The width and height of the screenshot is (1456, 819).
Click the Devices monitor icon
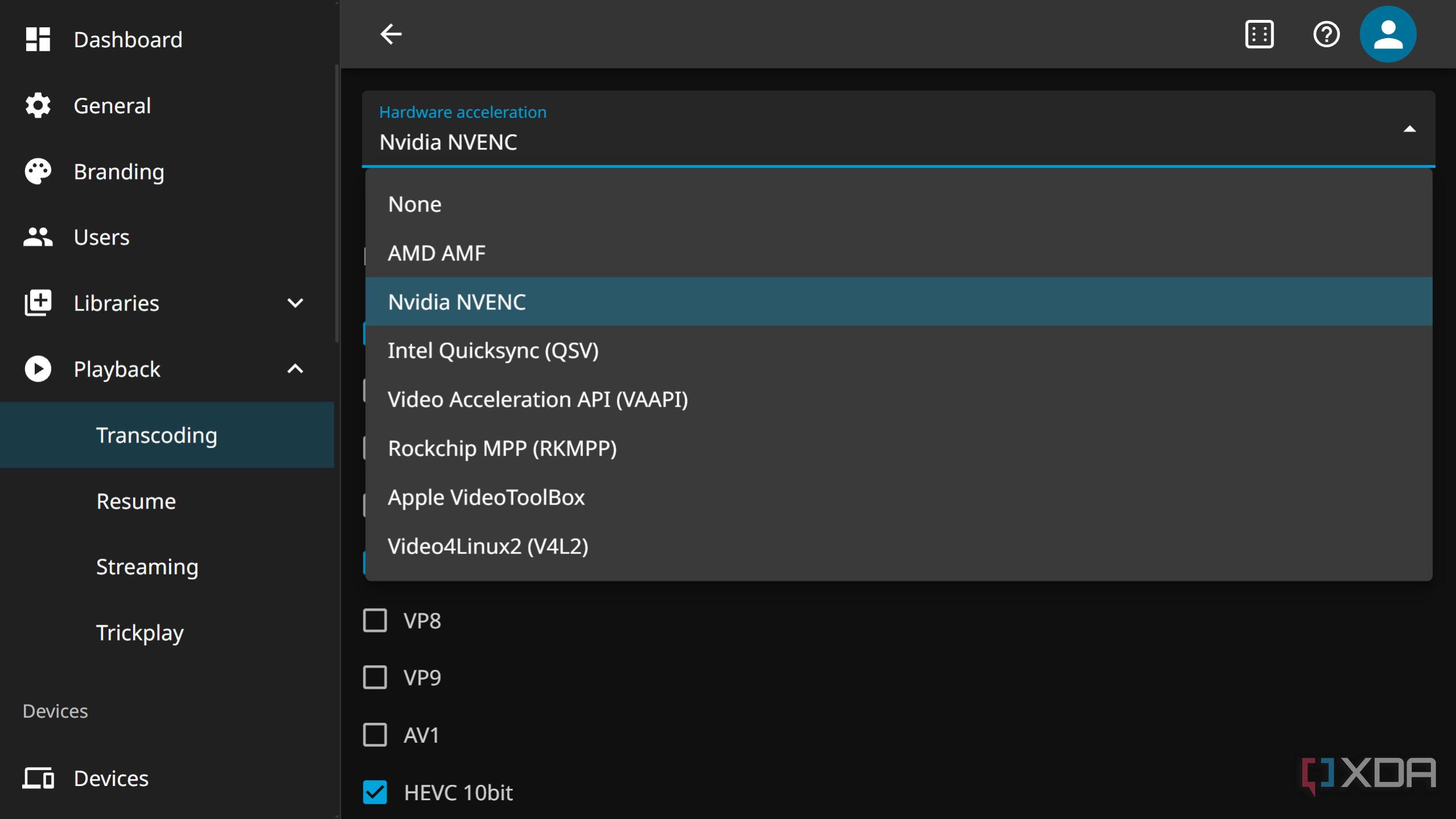(x=38, y=777)
